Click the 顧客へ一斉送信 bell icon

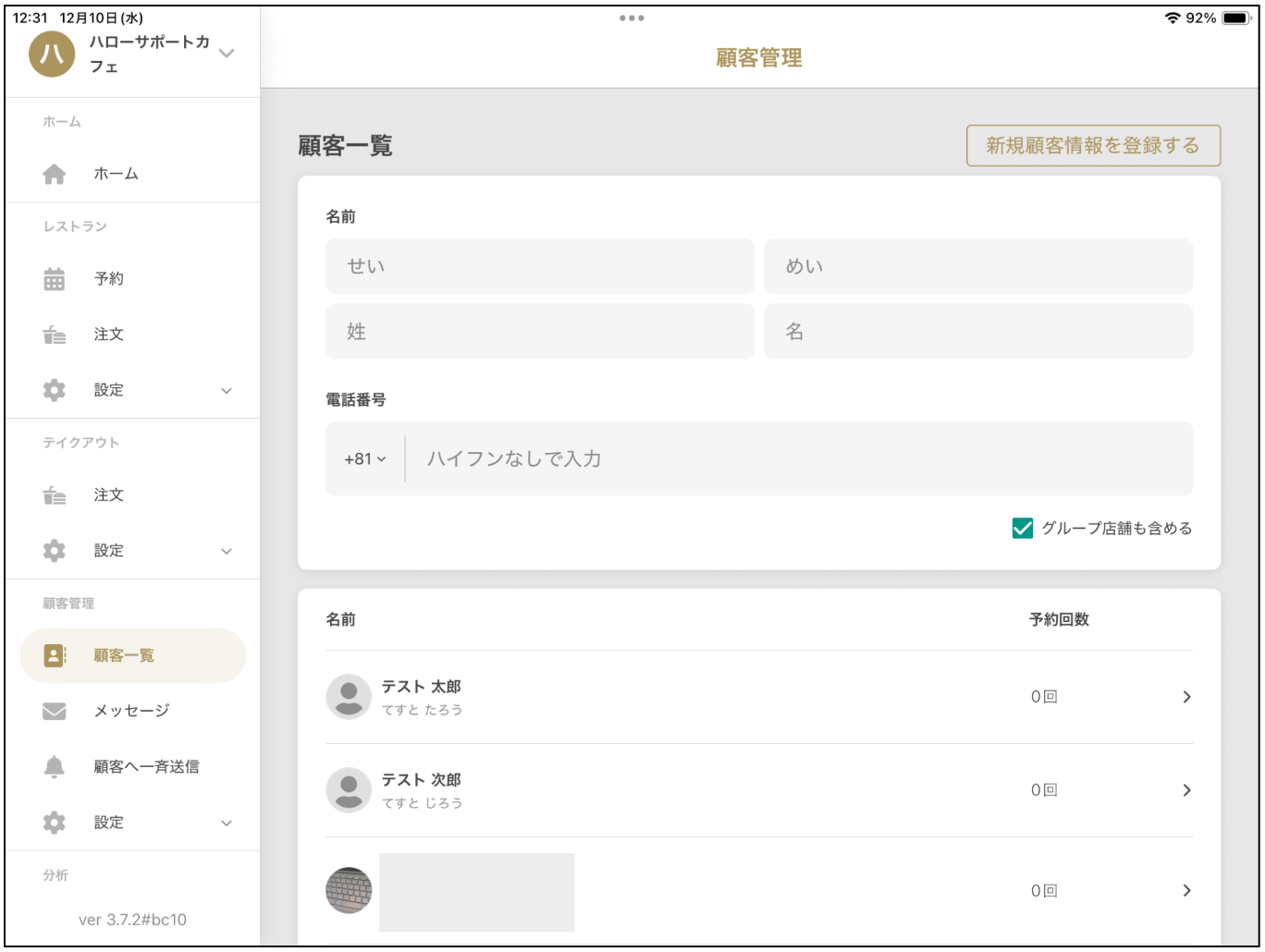pos(53,766)
